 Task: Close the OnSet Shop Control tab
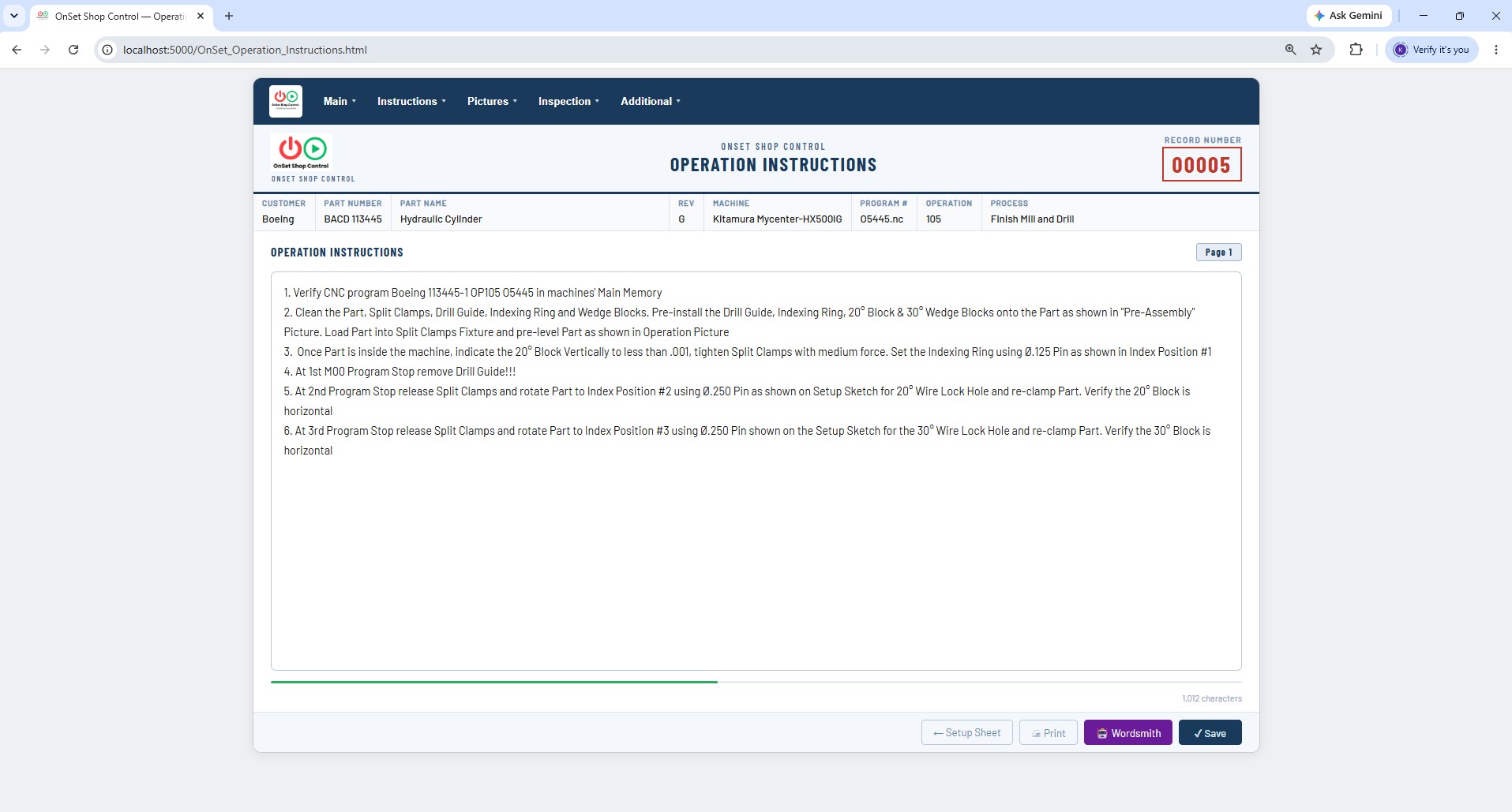[201, 16]
